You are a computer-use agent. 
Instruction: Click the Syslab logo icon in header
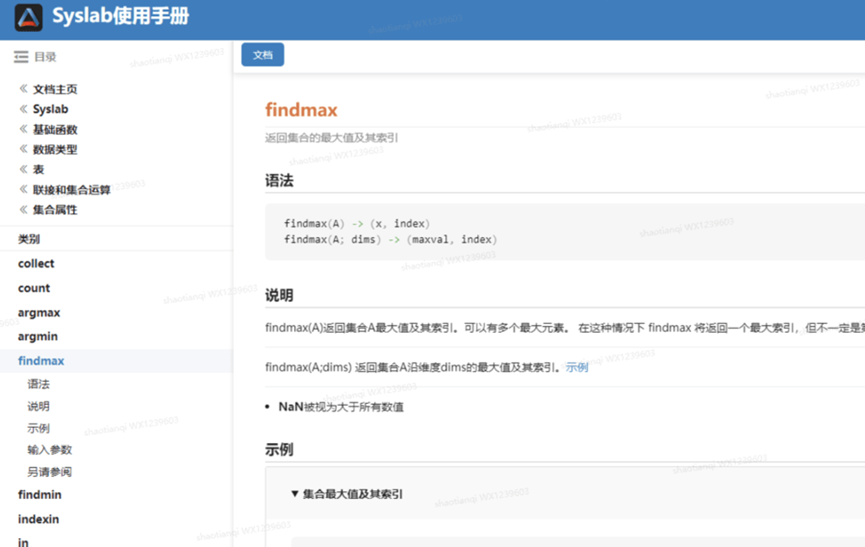pyautogui.click(x=28, y=17)
